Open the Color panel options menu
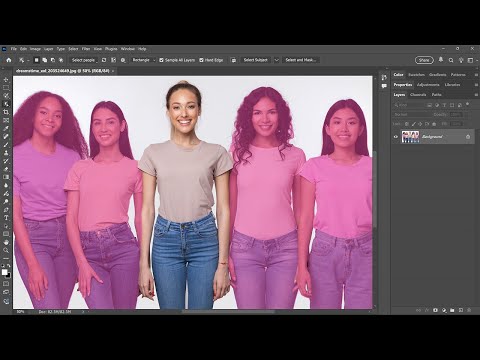 476,75
